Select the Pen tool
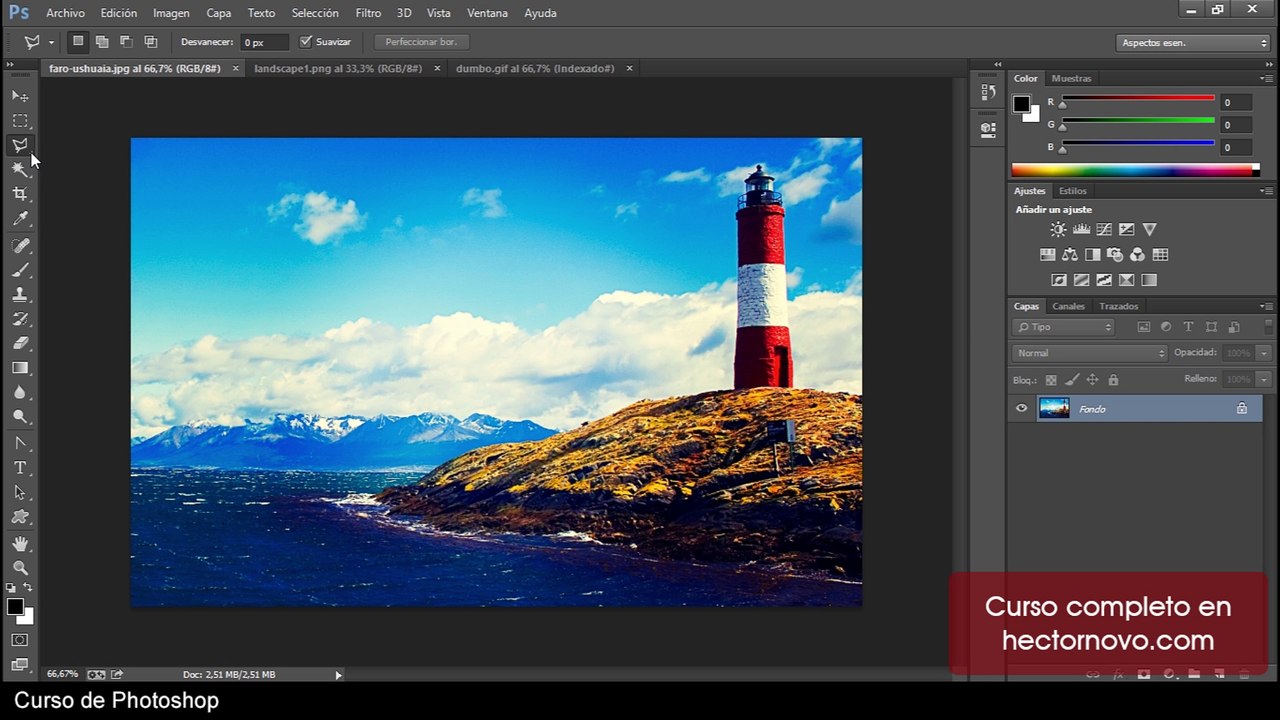Image resolution: width=1280 pixels, height=720 pixels. pos(20,443)
